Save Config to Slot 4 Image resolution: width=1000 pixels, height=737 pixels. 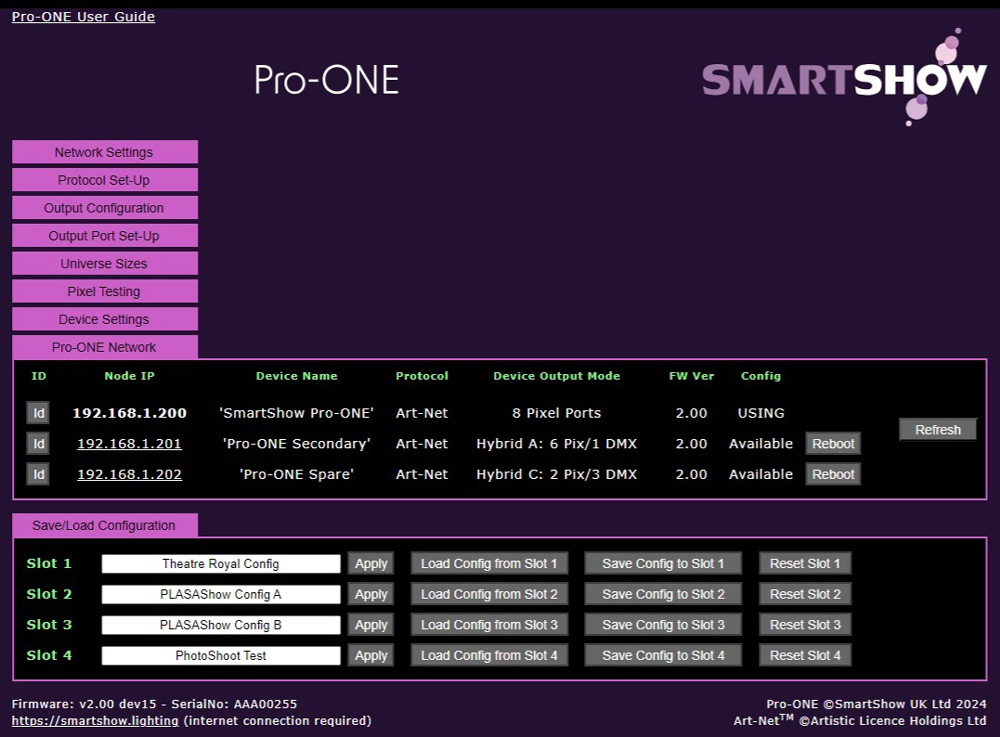pos(663,656)
